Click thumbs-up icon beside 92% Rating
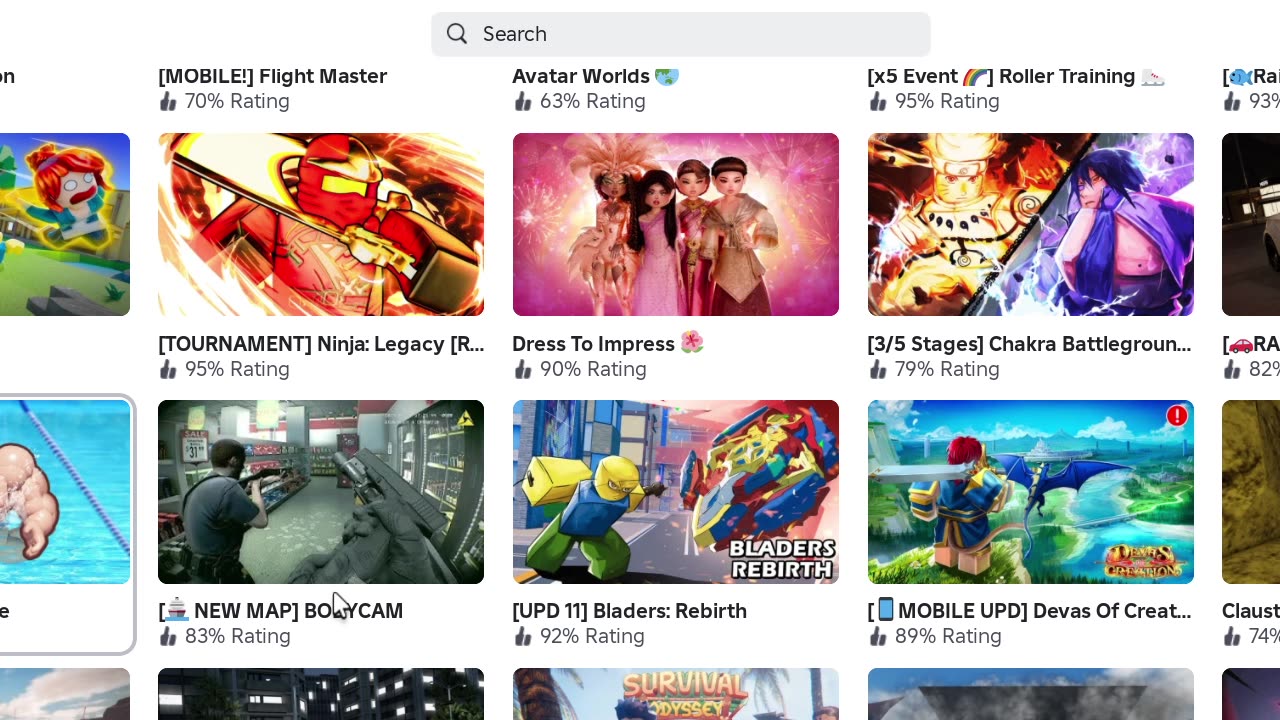This screenshot has width=1280, height=720. tap(522, 636)
